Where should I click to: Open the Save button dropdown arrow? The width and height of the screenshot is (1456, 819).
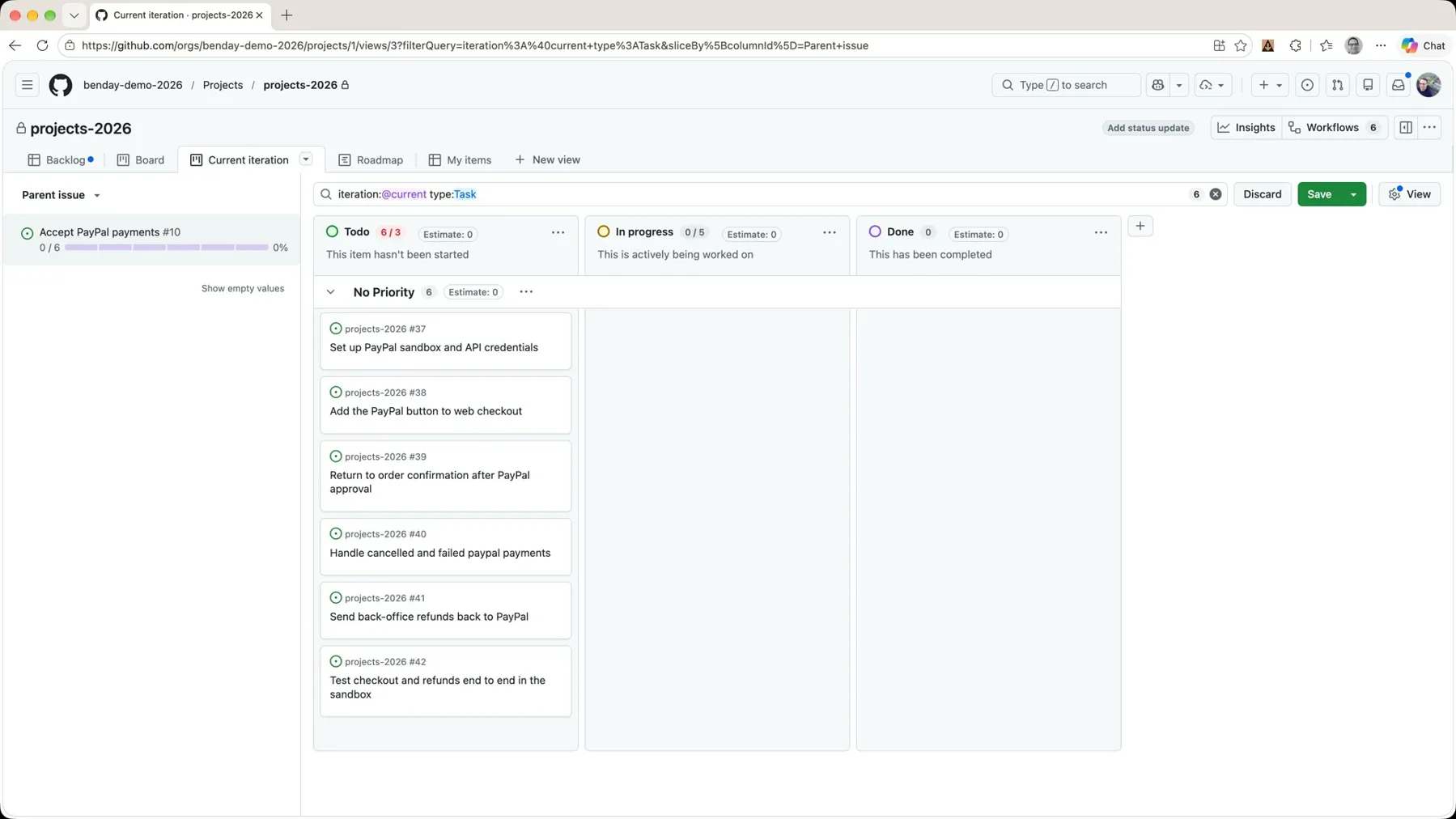tap(1353, 194)
